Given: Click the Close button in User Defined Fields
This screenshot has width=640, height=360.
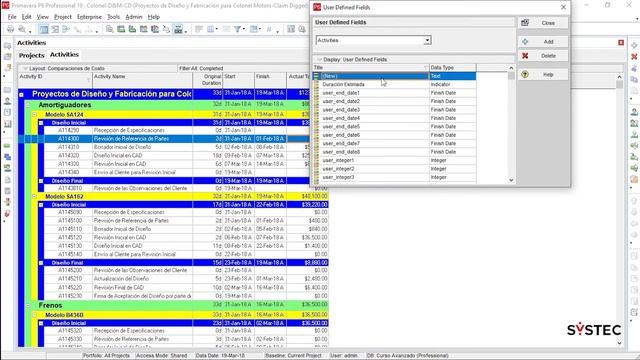Looking at the screenshot, I should 543,23.
